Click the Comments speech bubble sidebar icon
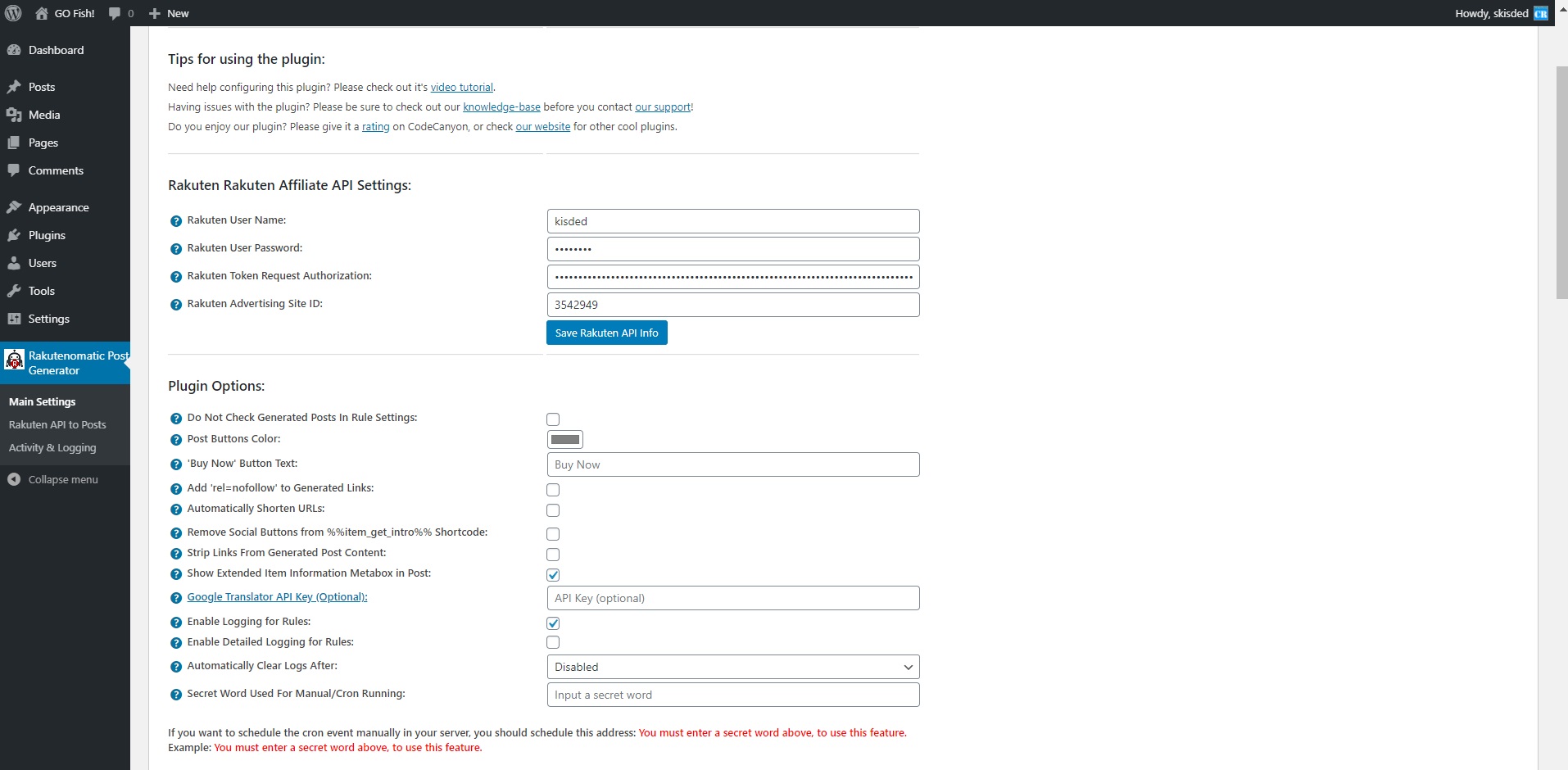Image resolution: width=1568 pixels, height=770 pixels. point(14,170)
